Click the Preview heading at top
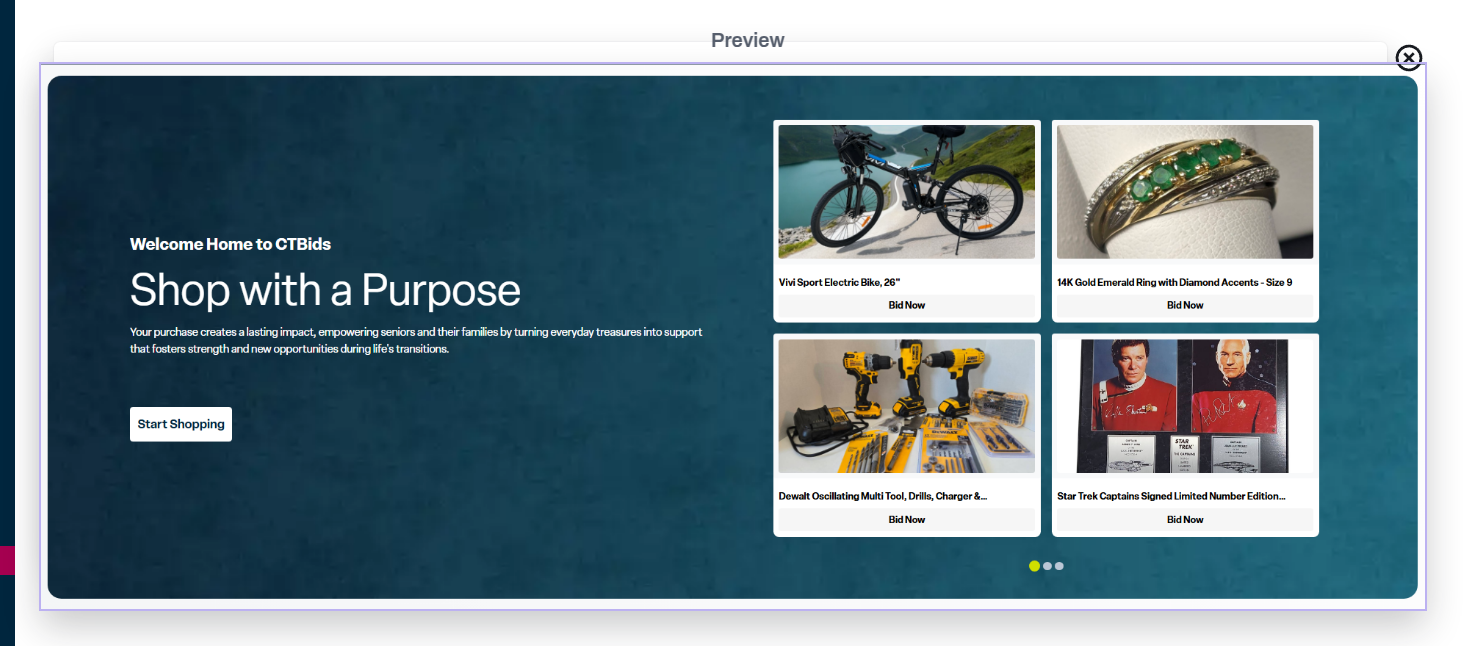 tap(747, 40)
